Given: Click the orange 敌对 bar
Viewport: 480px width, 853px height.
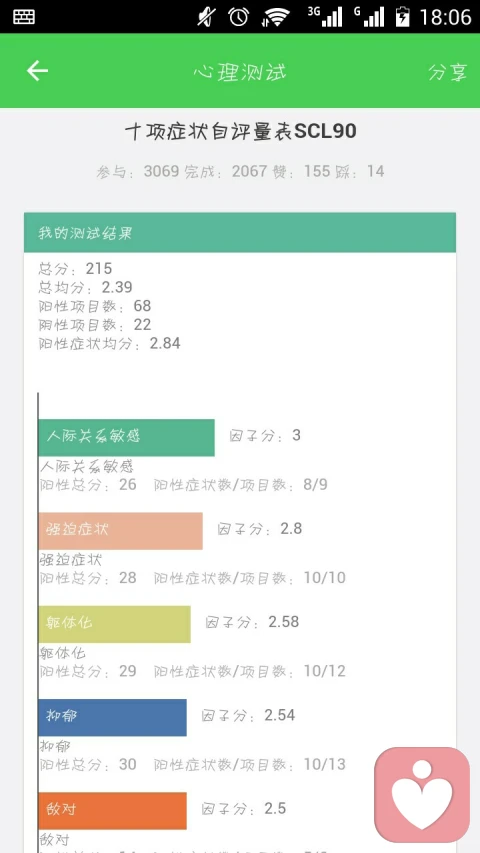Looking at the screenshot, I should [113, 811].
